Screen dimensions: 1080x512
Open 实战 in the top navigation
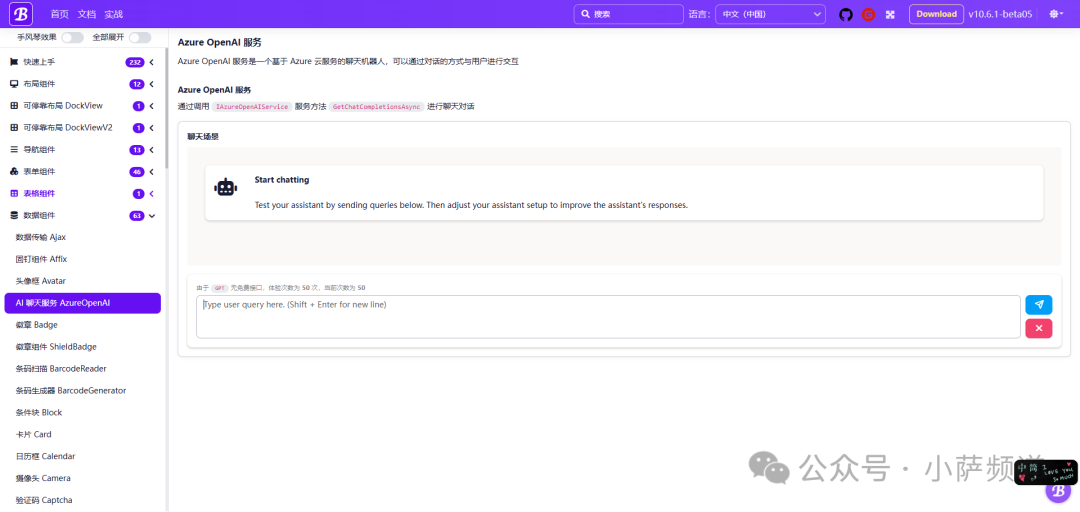coord(114,14)
